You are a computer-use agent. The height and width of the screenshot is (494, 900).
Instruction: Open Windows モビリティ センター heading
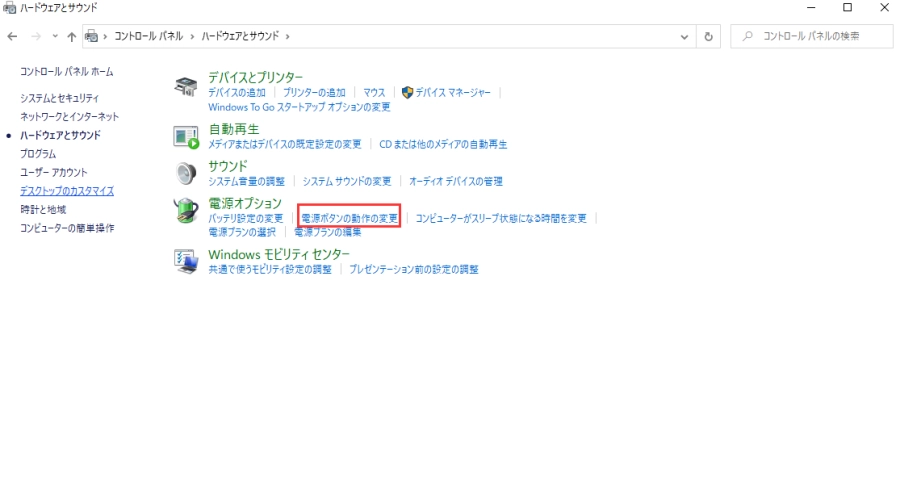(279, 254)
